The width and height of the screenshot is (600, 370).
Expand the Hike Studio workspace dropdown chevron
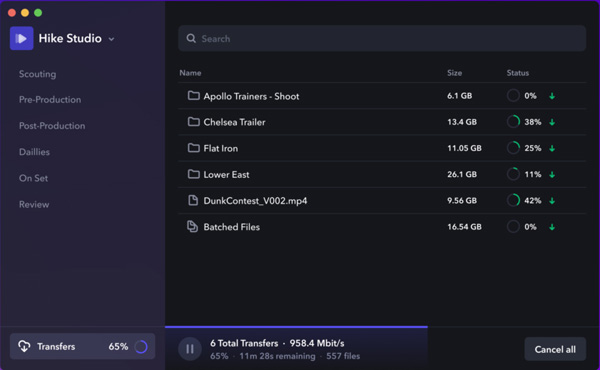[x=111, y=39]
